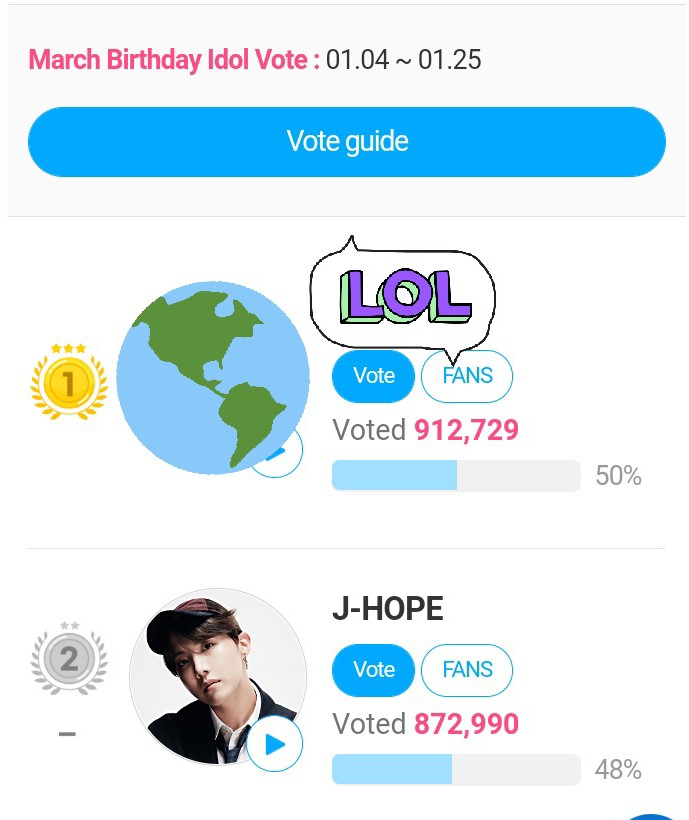The image size is (689, 820).
Task: Click the March Birthday Idol Vote heading
Action: pos(174,59)
